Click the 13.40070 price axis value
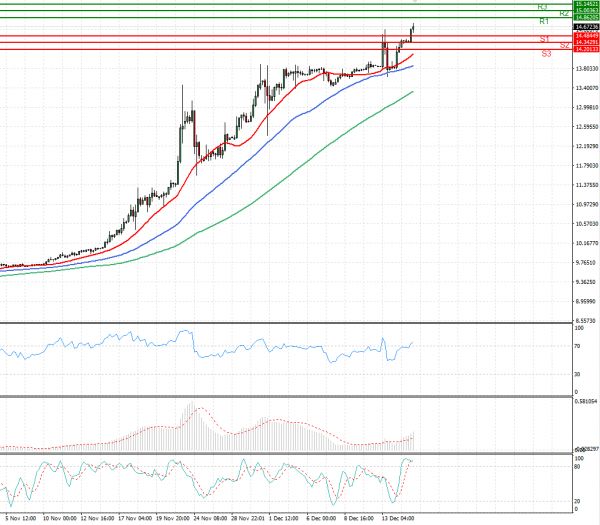The image size is (600, 525). [x=587, y=88]
